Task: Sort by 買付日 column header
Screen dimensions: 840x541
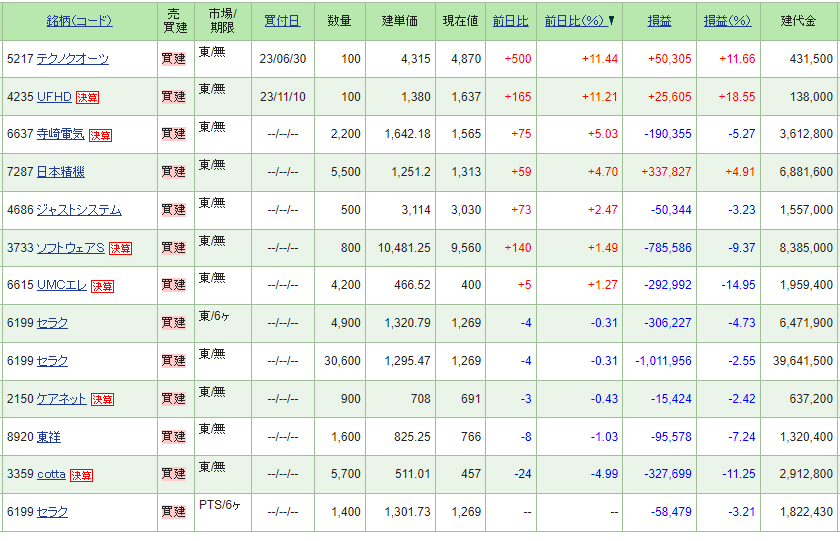Action: pyautogui.click(x=282, y=21)
